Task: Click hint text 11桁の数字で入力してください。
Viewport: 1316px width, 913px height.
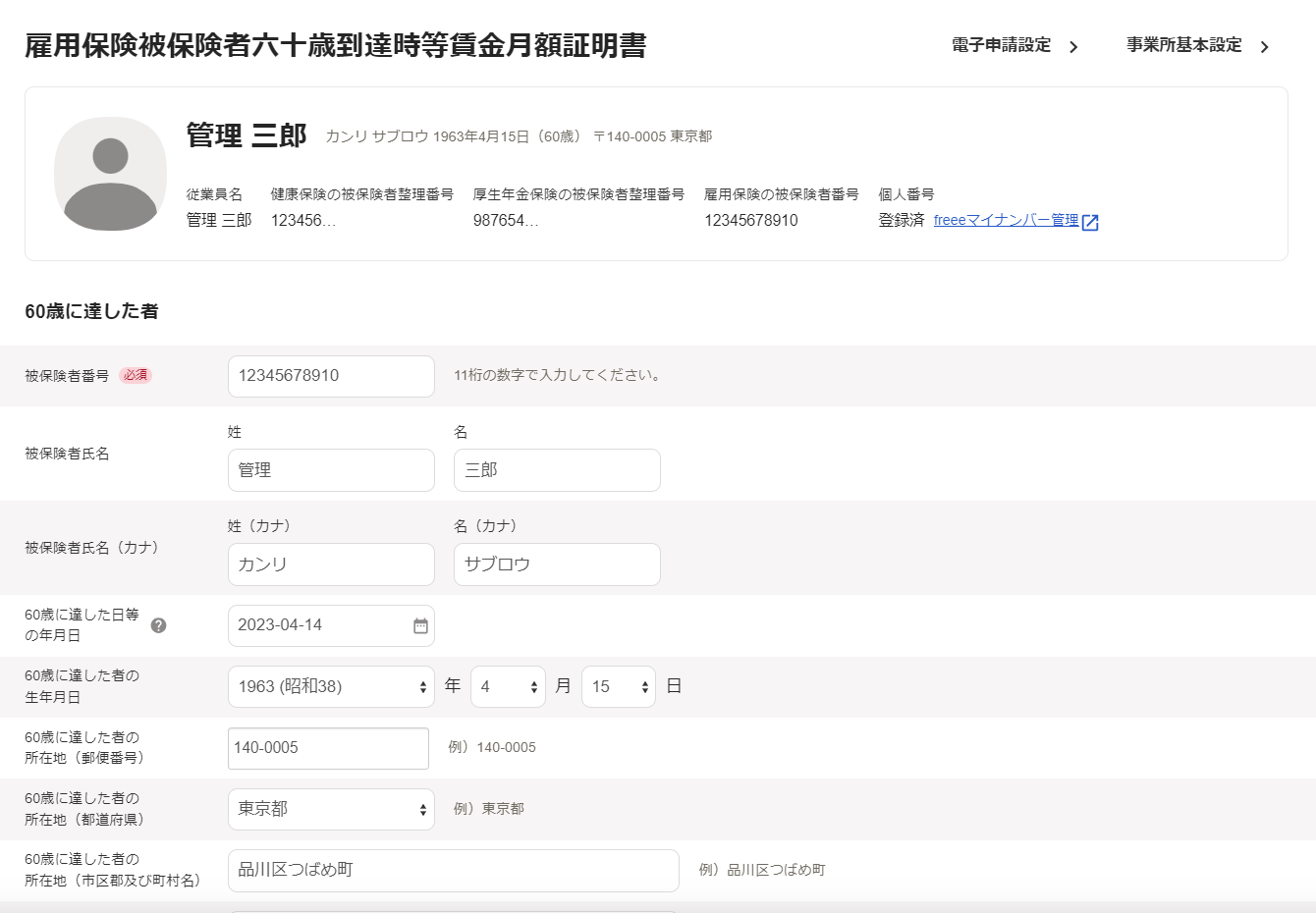Action: tap(559, 375)
